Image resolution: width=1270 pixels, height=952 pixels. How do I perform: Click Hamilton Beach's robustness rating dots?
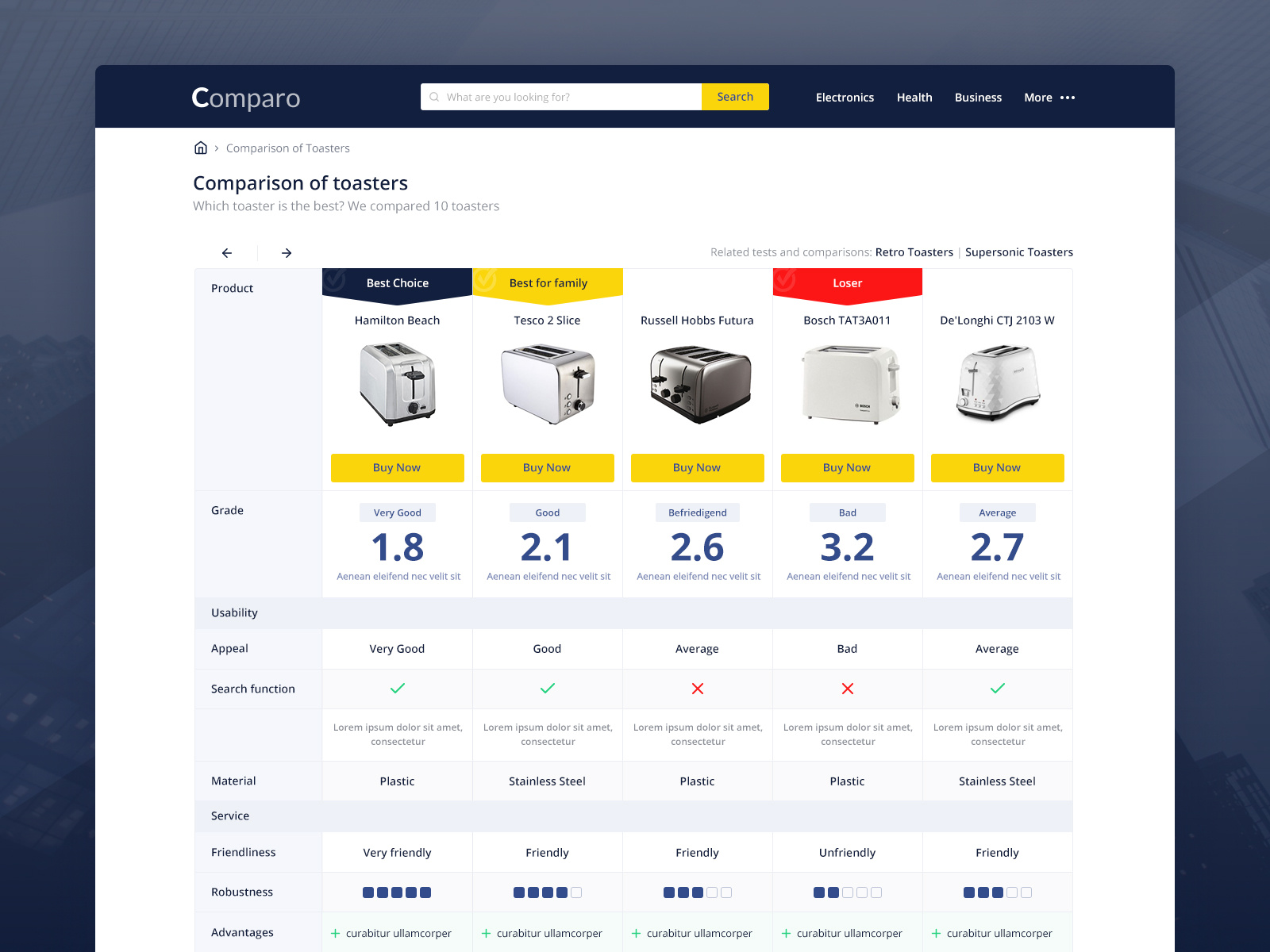coord(397,892)
